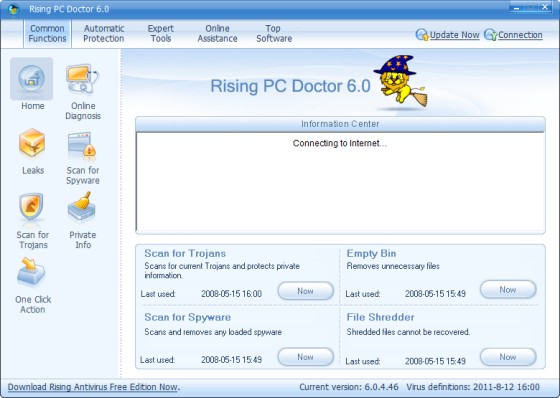The height and width of the screenshot is (398, 560).
Task: Click Trojans last used date 2008-05-15 16:00
Action: point(231,294)
